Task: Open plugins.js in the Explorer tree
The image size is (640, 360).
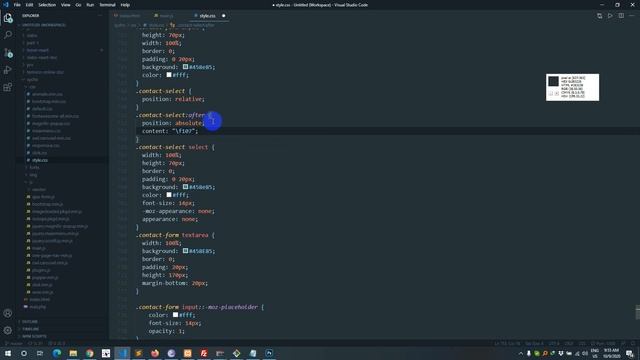Action: pyautogui.click(x=41, y=270)
